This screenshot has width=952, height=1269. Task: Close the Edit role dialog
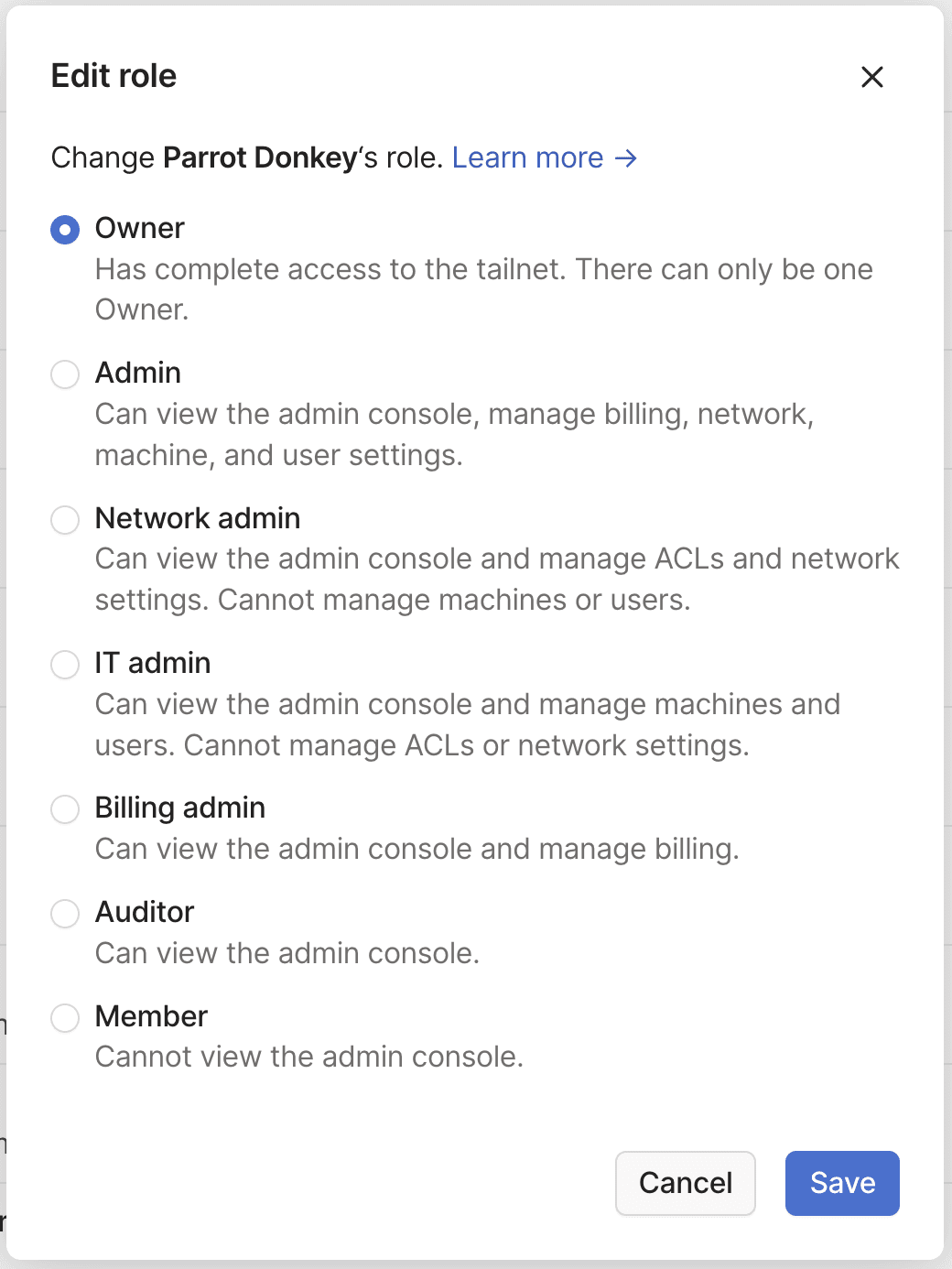point(872,77)
